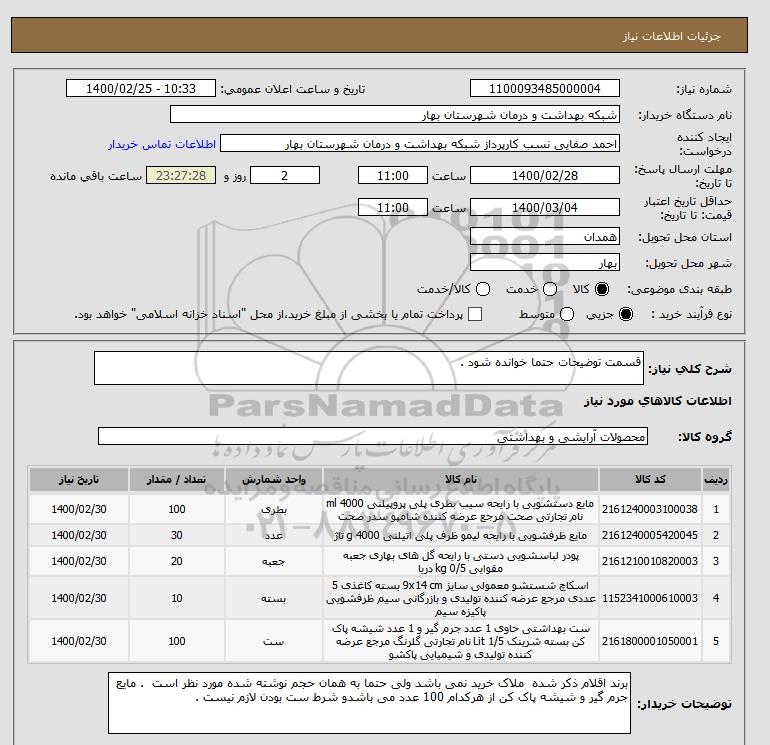Screen dimensions: 770x745
Task: Click quantity 30 in row 2
Action: tap(177, 535)
